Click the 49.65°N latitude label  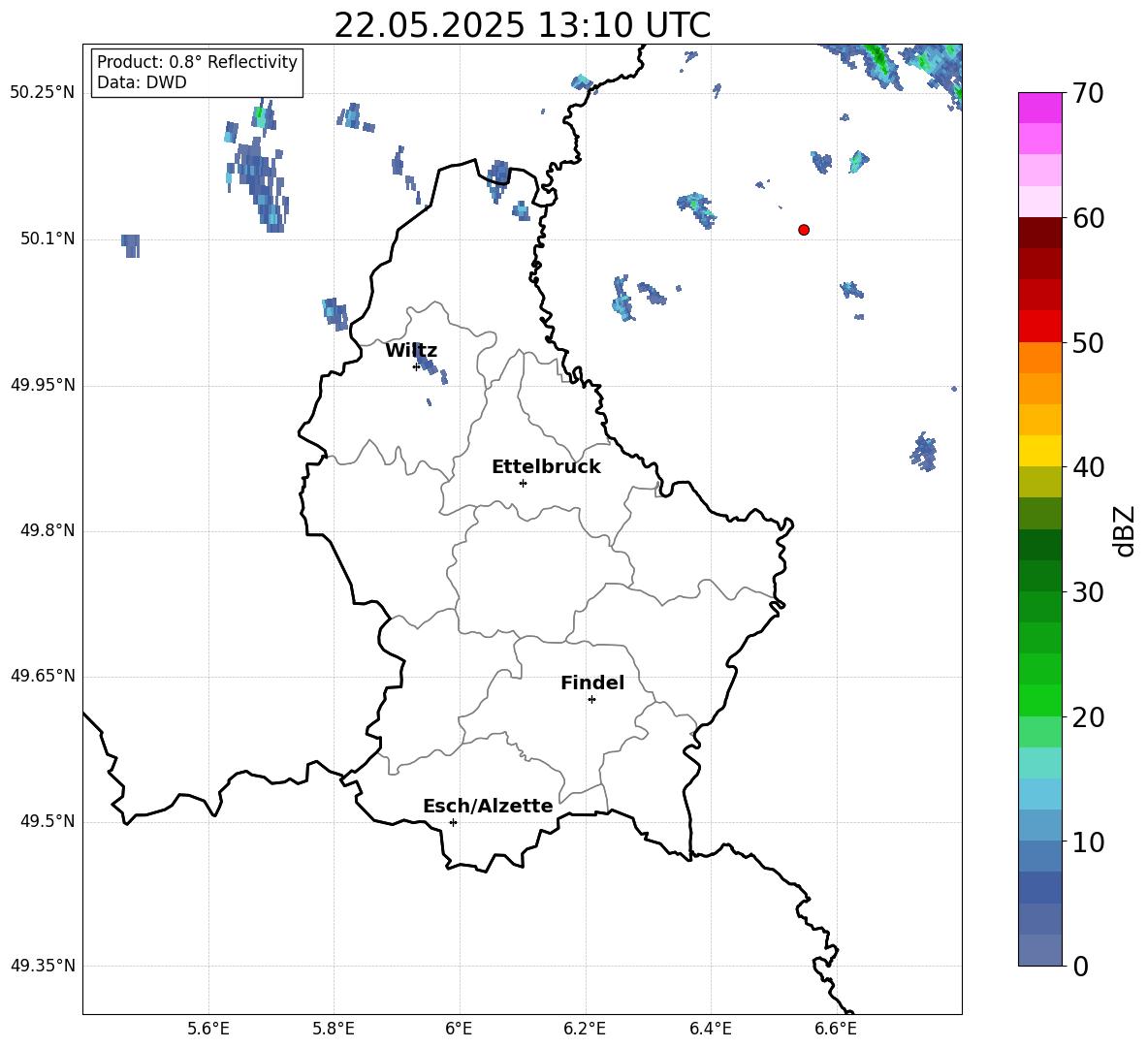coord(43,675)
